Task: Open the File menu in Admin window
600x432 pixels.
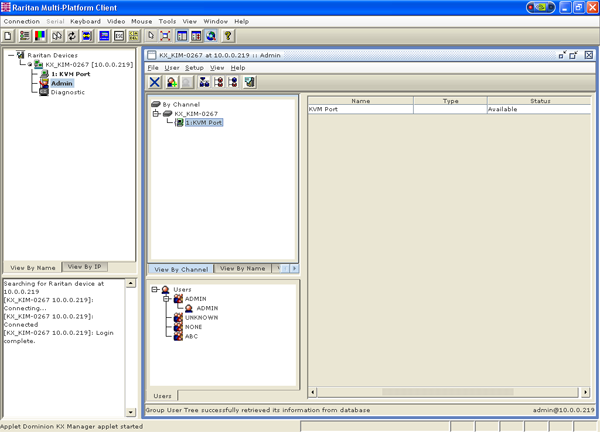Action: [x=153, y=68]
